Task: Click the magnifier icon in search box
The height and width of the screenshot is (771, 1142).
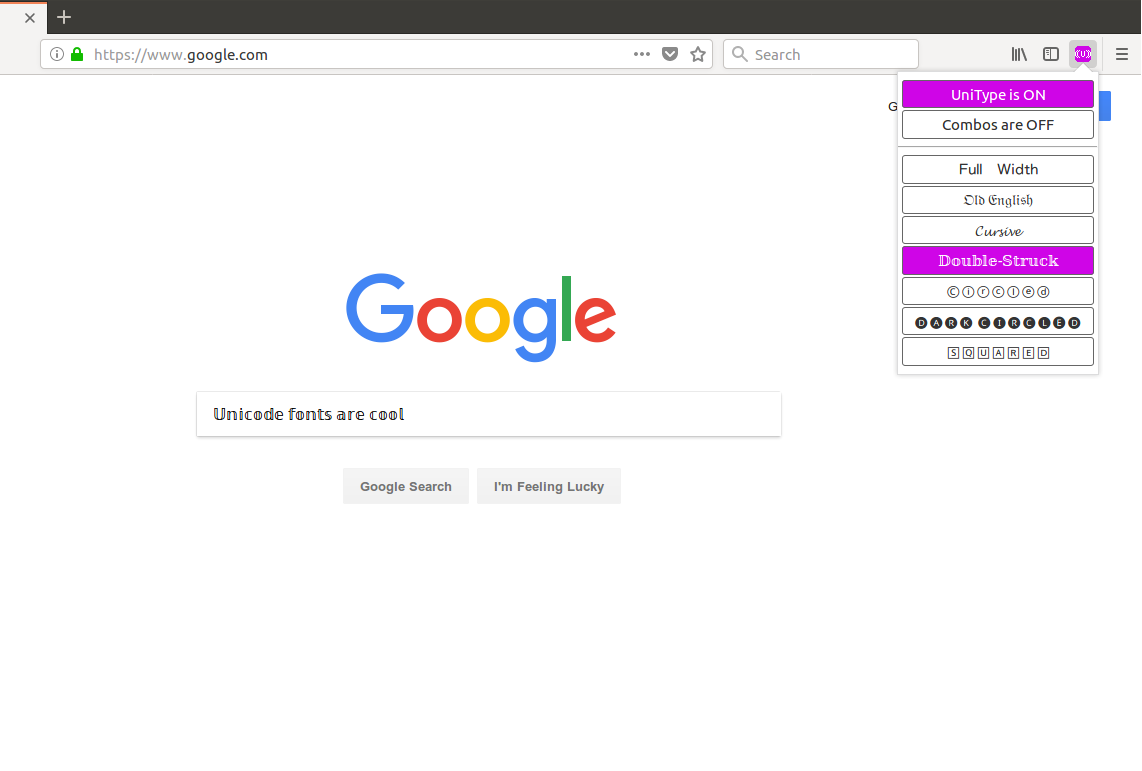Action: point(740,54)
